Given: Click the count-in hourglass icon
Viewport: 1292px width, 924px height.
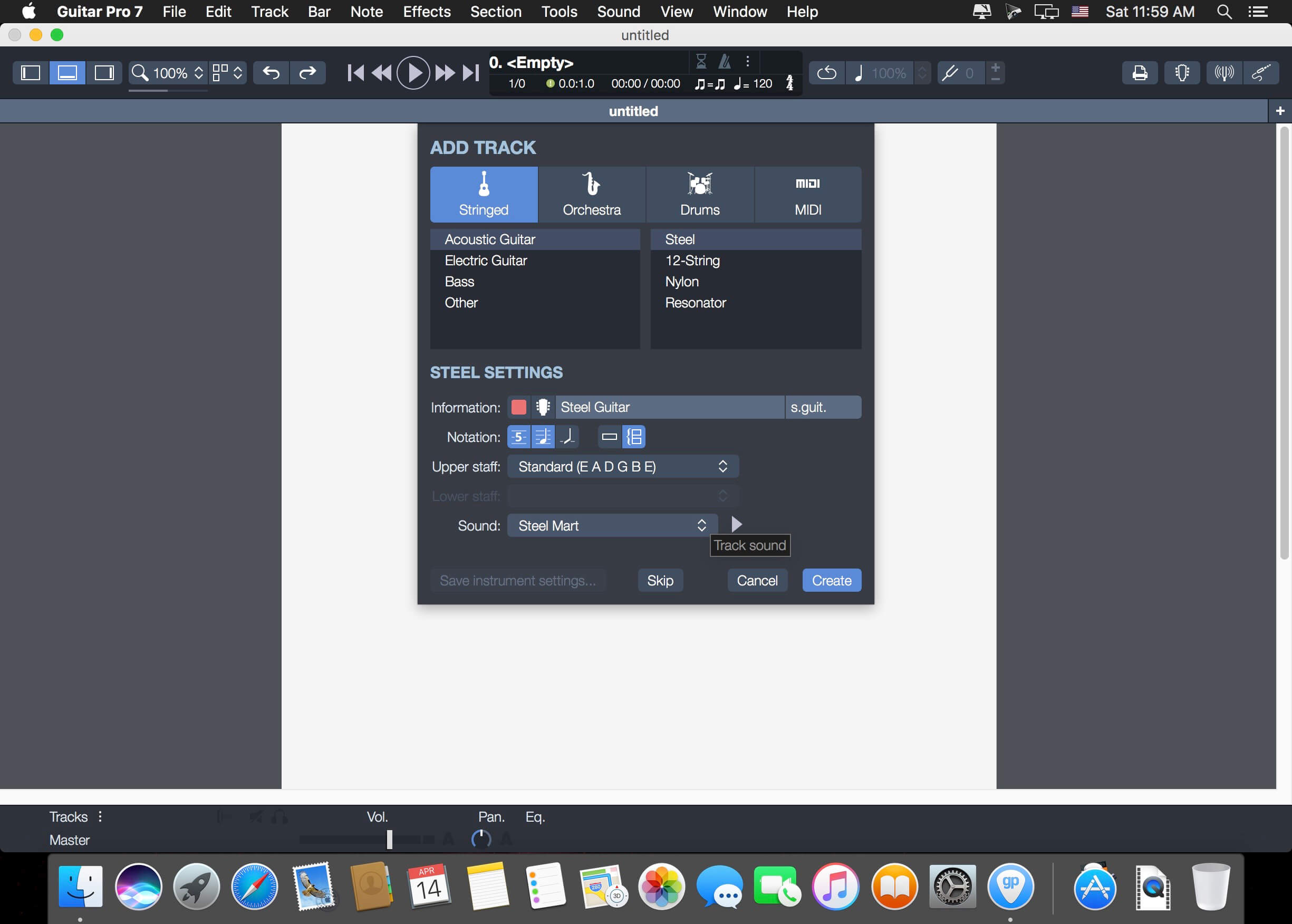Looking at the screenshot, I should click(701, 61).
